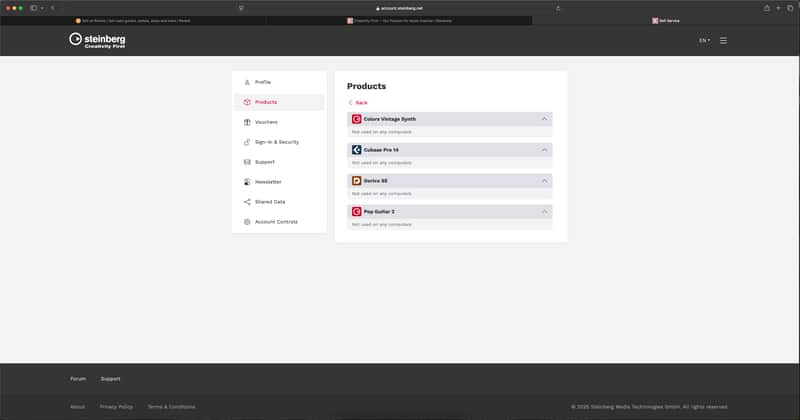This screenshot has width=800, height=420.
Task: Collapse the Cubase Pro 14 entry
Action: (x=544, y=150)
